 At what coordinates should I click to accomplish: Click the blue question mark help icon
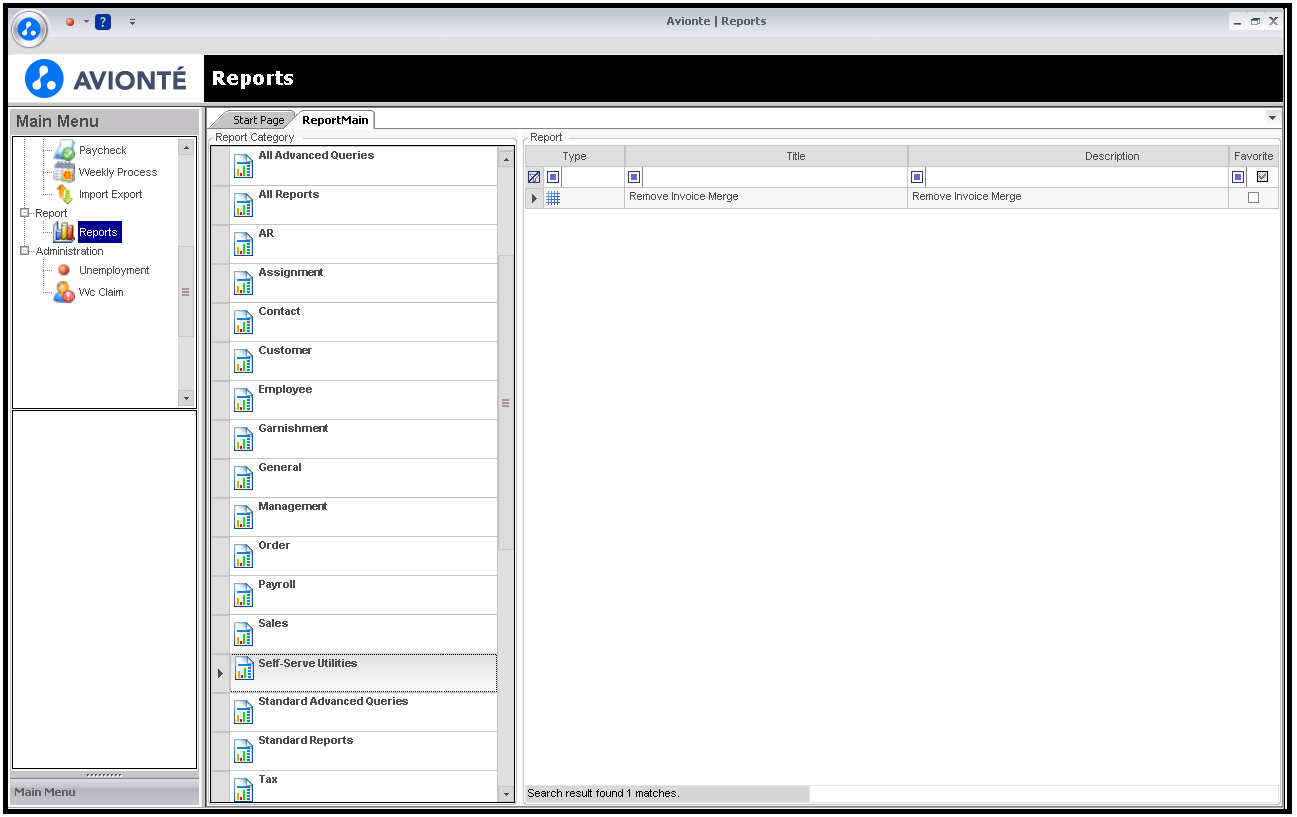(x=103, y=21)
